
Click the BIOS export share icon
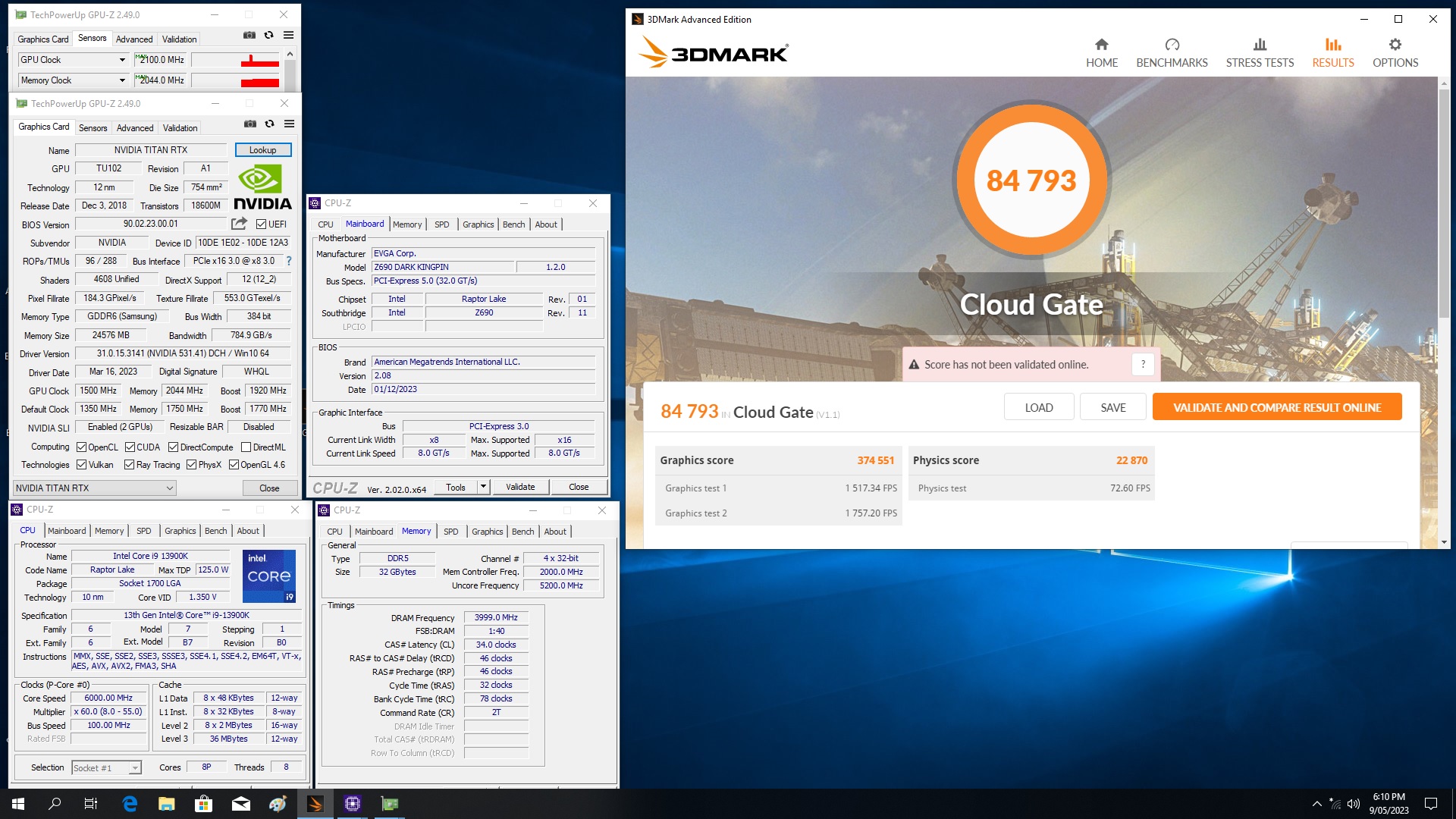tap(239, 224)
